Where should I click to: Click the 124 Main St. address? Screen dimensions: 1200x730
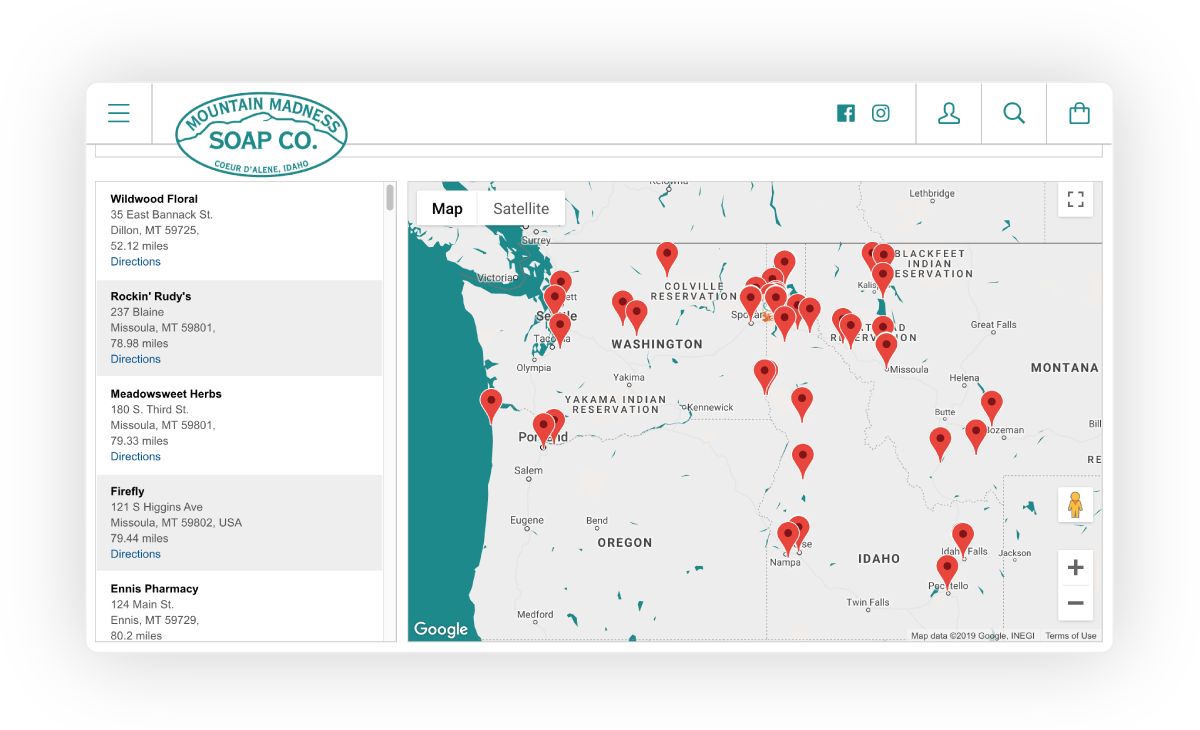[142, 605]
